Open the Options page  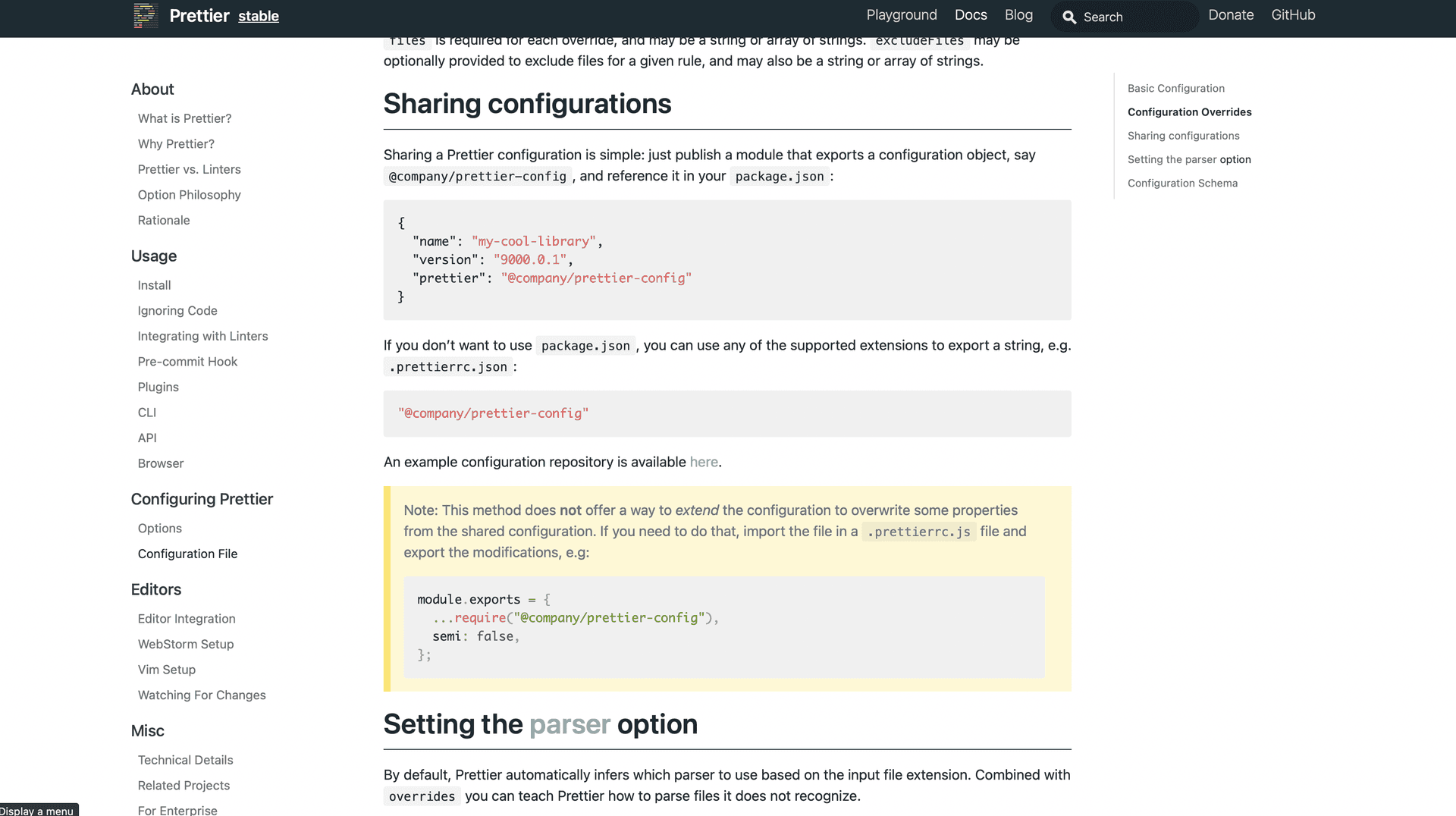pyautogui.click(x=159, y=529)
